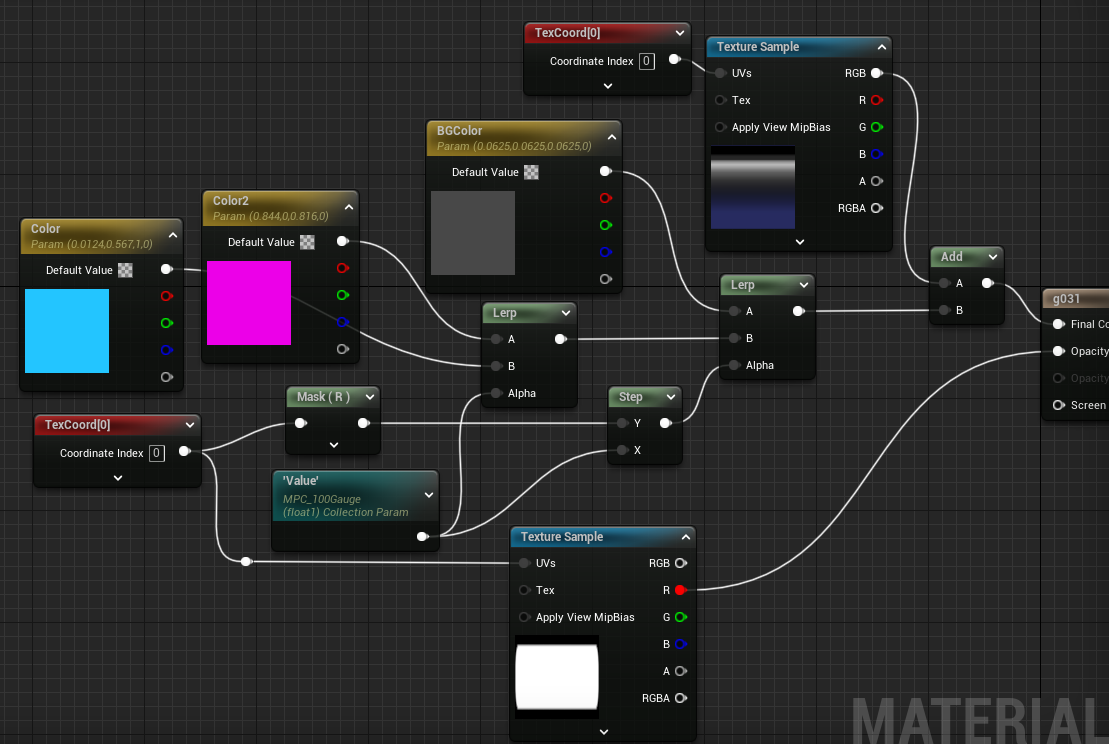This screenshot has width=1109, height=744.
Task: Click the Tex input pin of top Texture Sample
Action: [720, 100]
